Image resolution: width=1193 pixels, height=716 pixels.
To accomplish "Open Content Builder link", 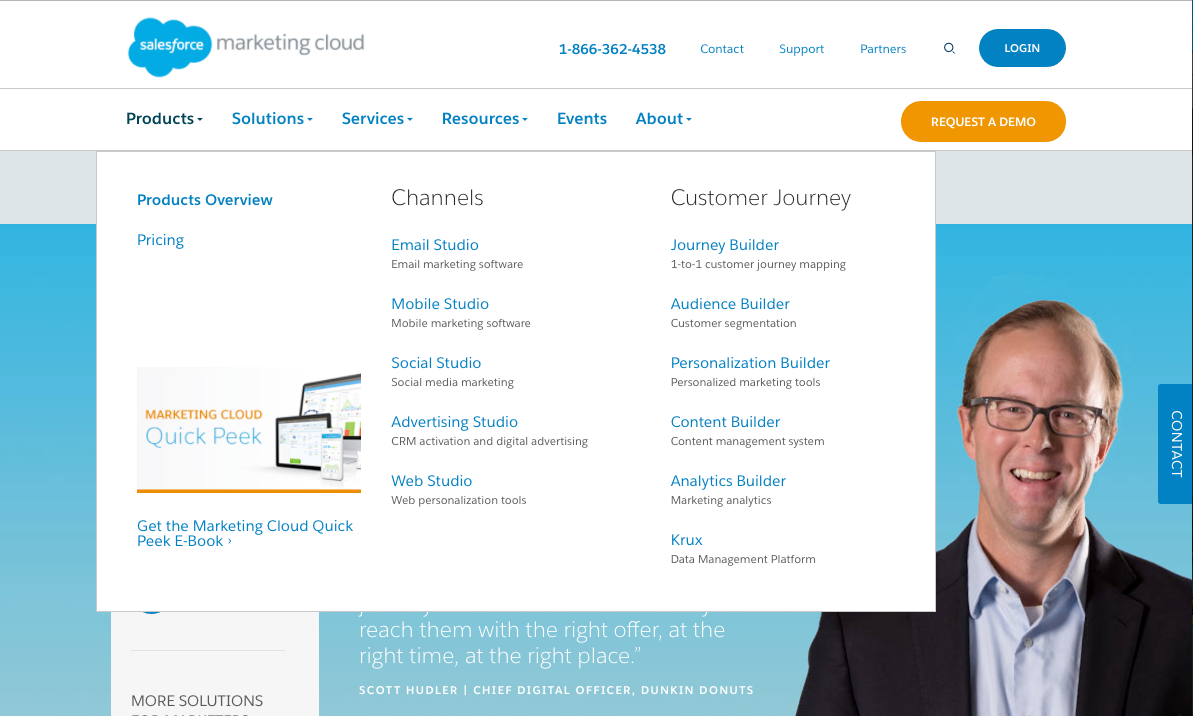I will (725, 422).
